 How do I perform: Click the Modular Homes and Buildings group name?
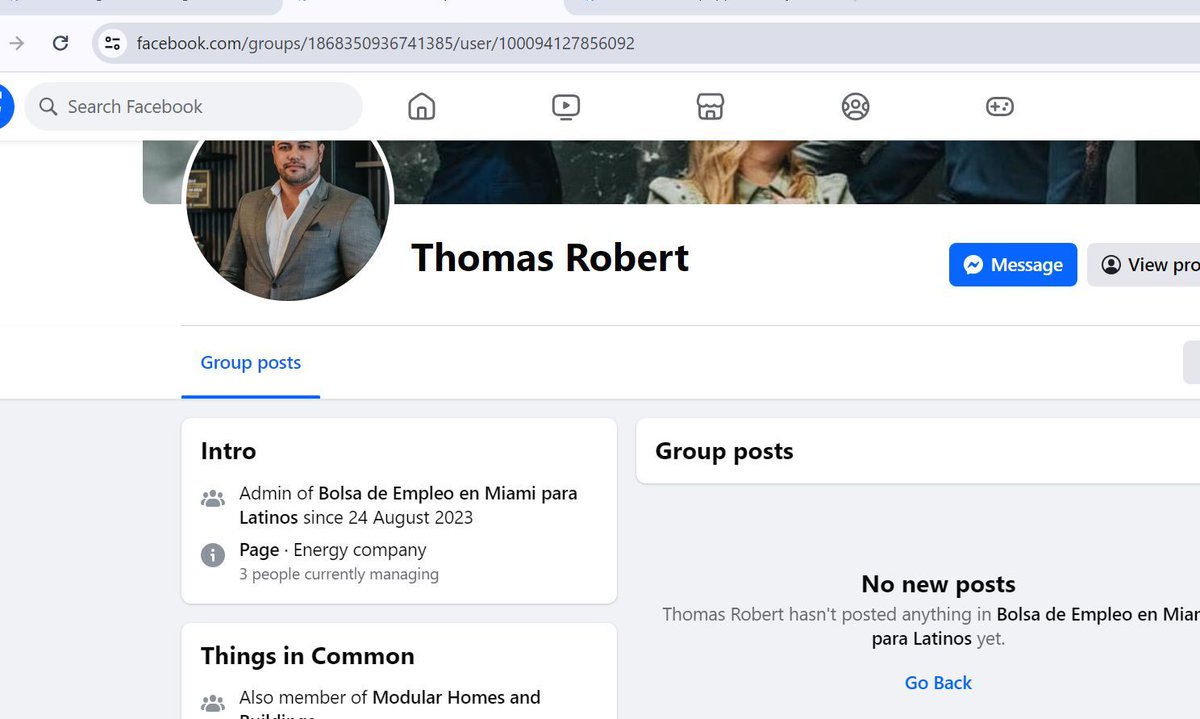point(455,697)
